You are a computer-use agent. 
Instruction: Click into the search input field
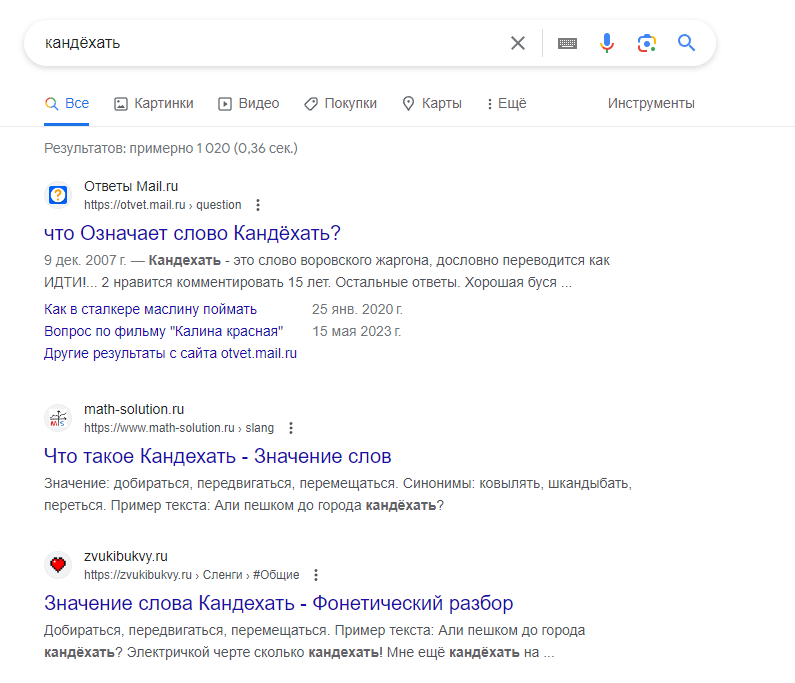(270, 43)
